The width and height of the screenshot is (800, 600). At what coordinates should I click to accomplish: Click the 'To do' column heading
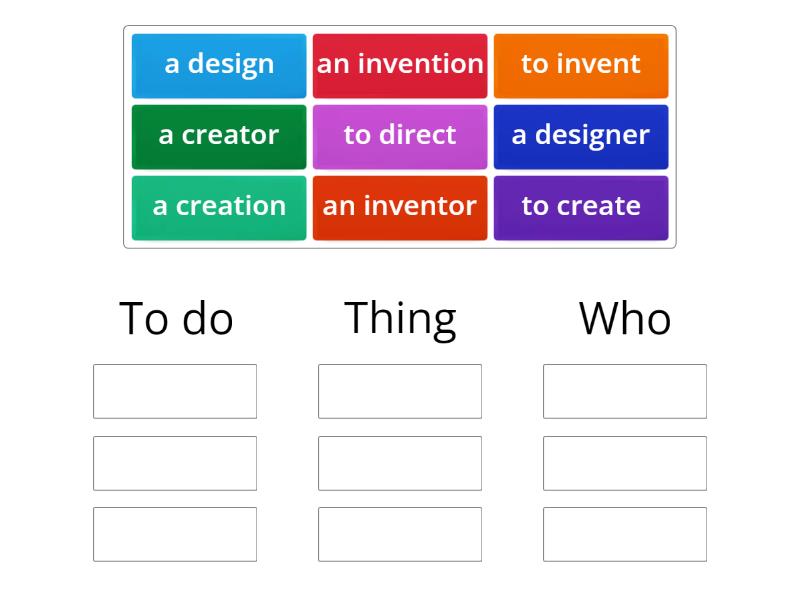176,317
